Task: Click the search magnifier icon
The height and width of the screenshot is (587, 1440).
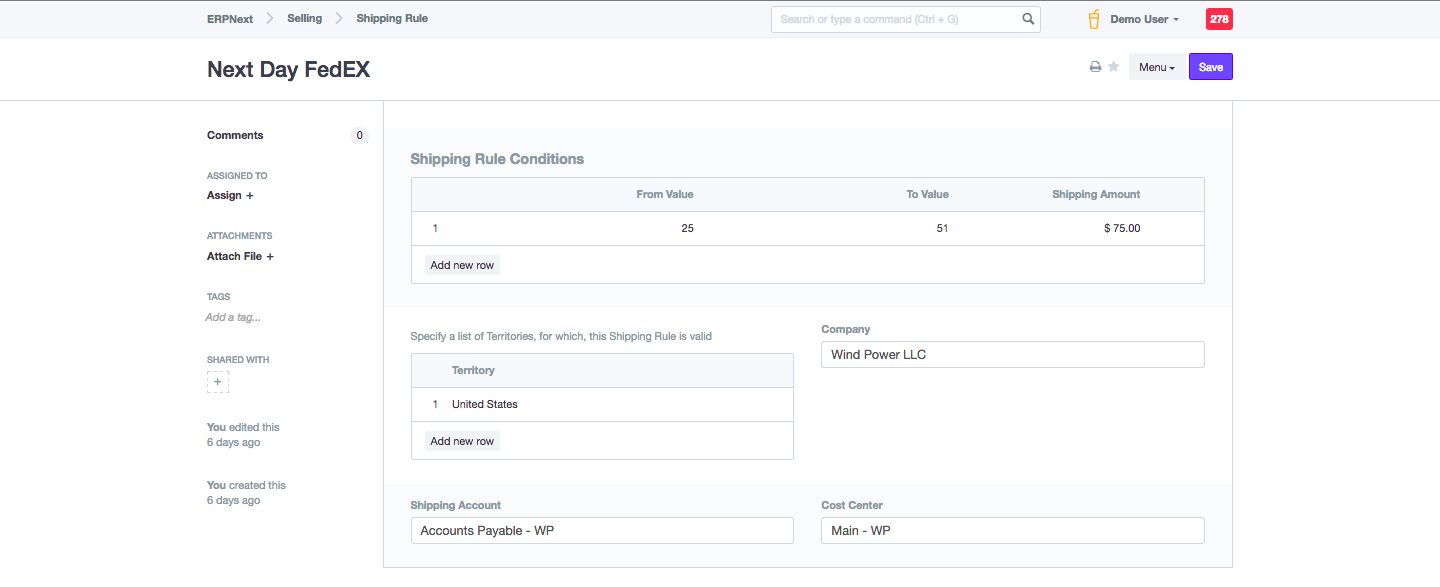Action: 1028,19
